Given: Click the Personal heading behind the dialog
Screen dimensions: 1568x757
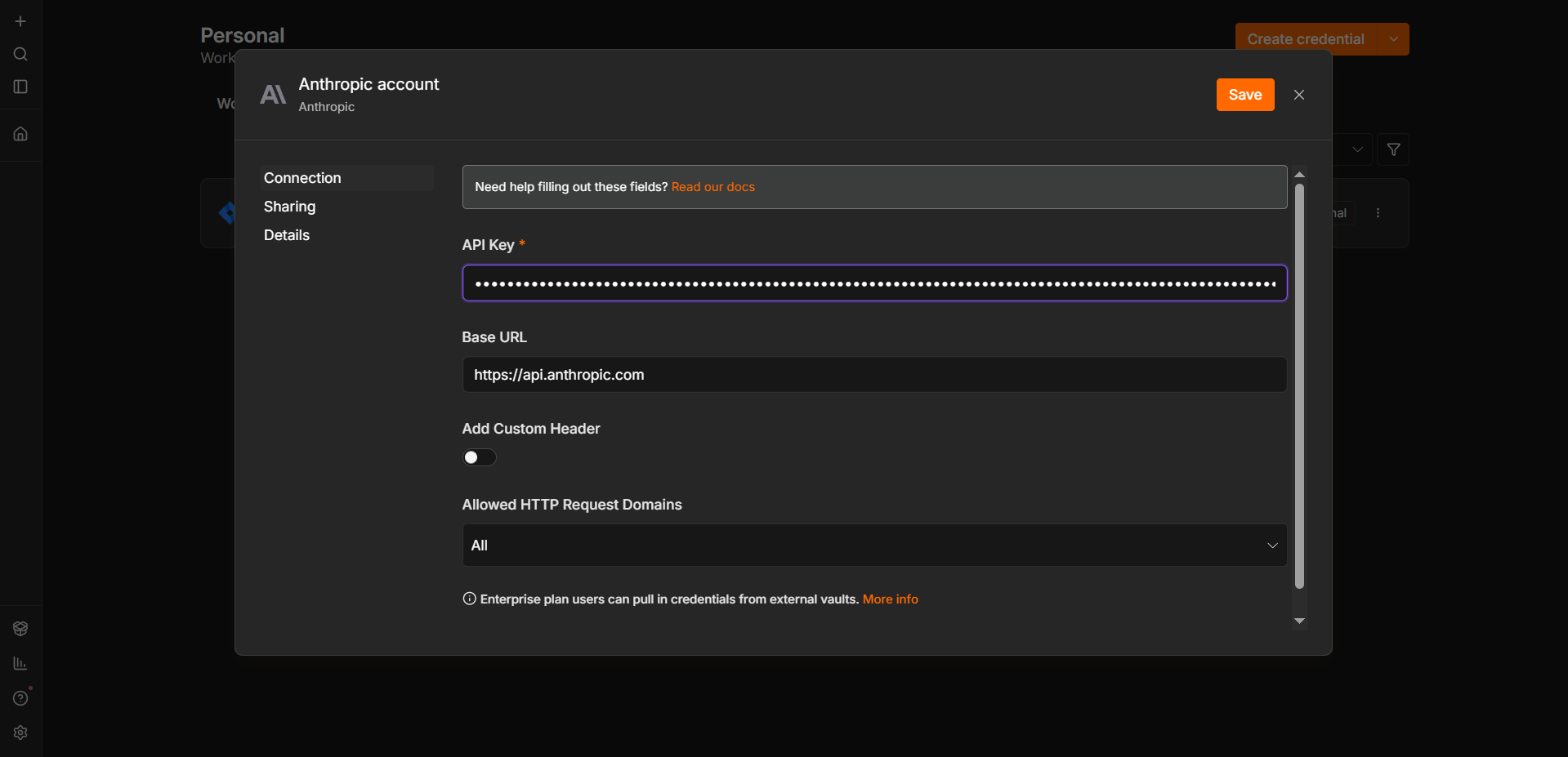Looking at the screenshot, I should coord(243,35).
